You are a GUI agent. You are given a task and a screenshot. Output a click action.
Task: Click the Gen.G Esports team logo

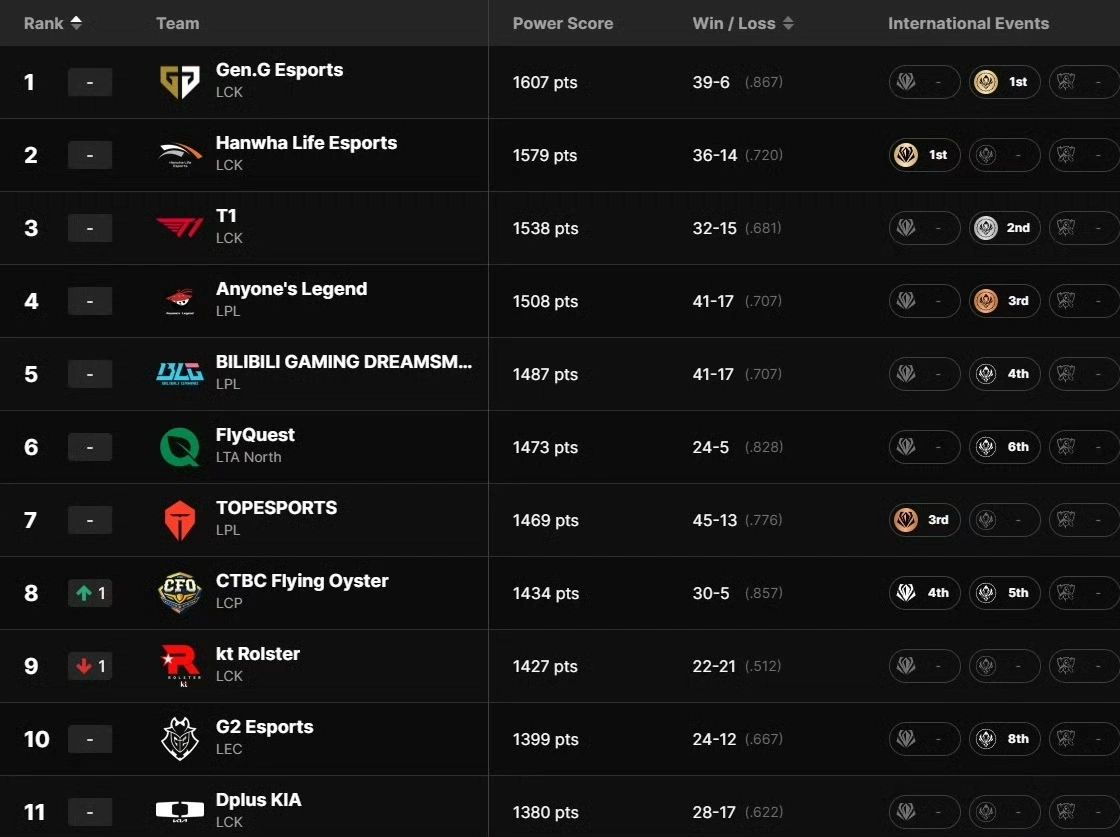coord(180,82)
